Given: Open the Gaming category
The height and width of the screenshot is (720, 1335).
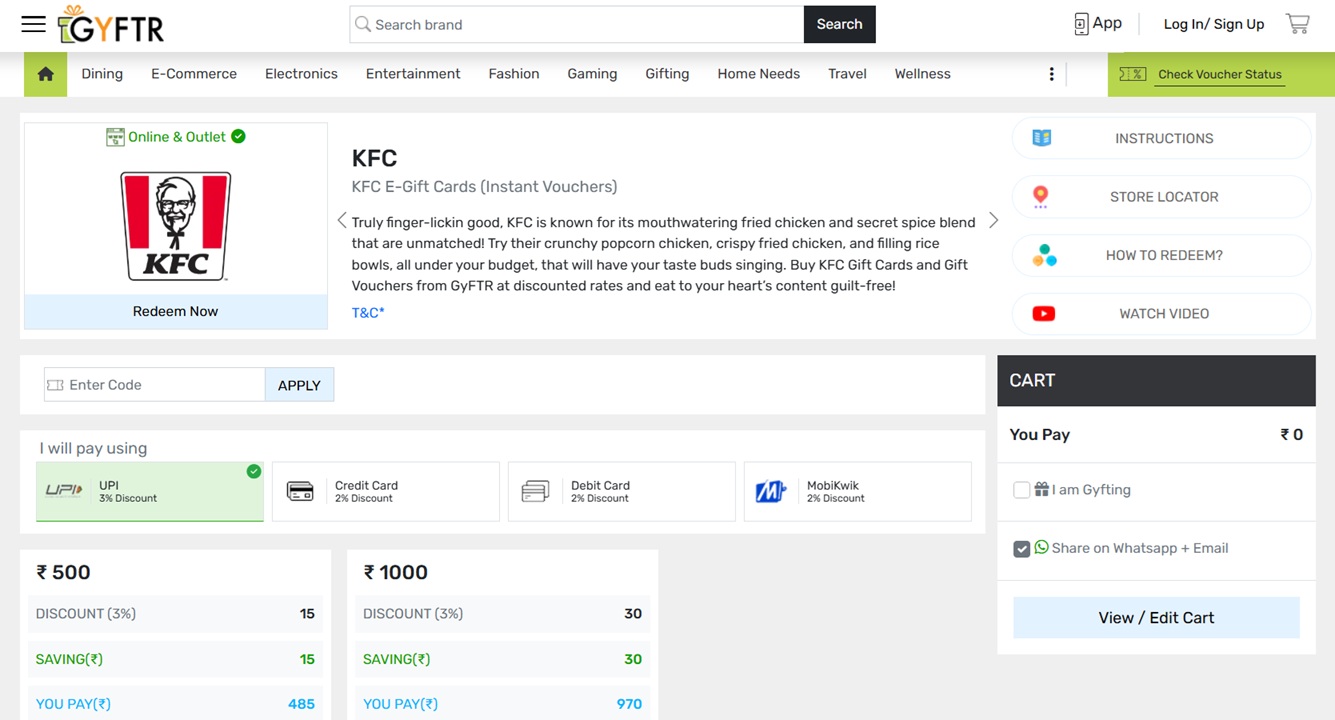Looking at the screenshot, I should (x=592, y=74).
